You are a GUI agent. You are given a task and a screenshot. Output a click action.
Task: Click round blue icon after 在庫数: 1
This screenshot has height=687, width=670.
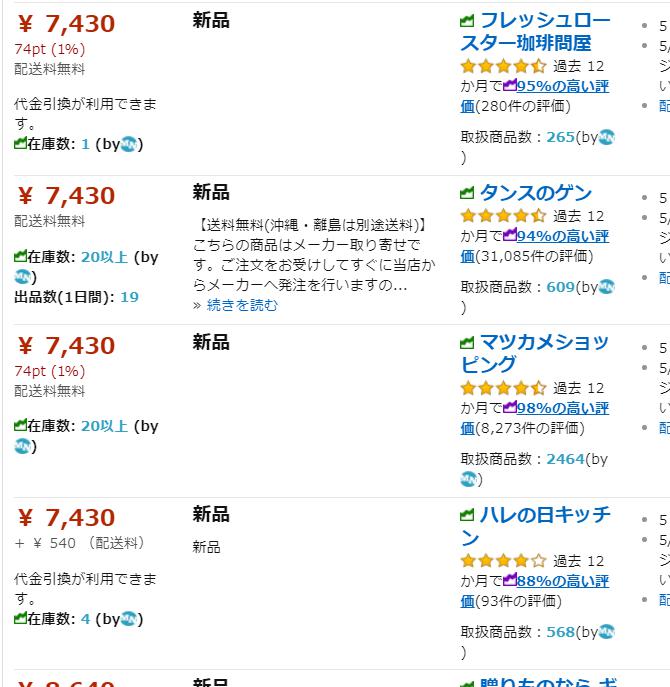click(129, 144)
